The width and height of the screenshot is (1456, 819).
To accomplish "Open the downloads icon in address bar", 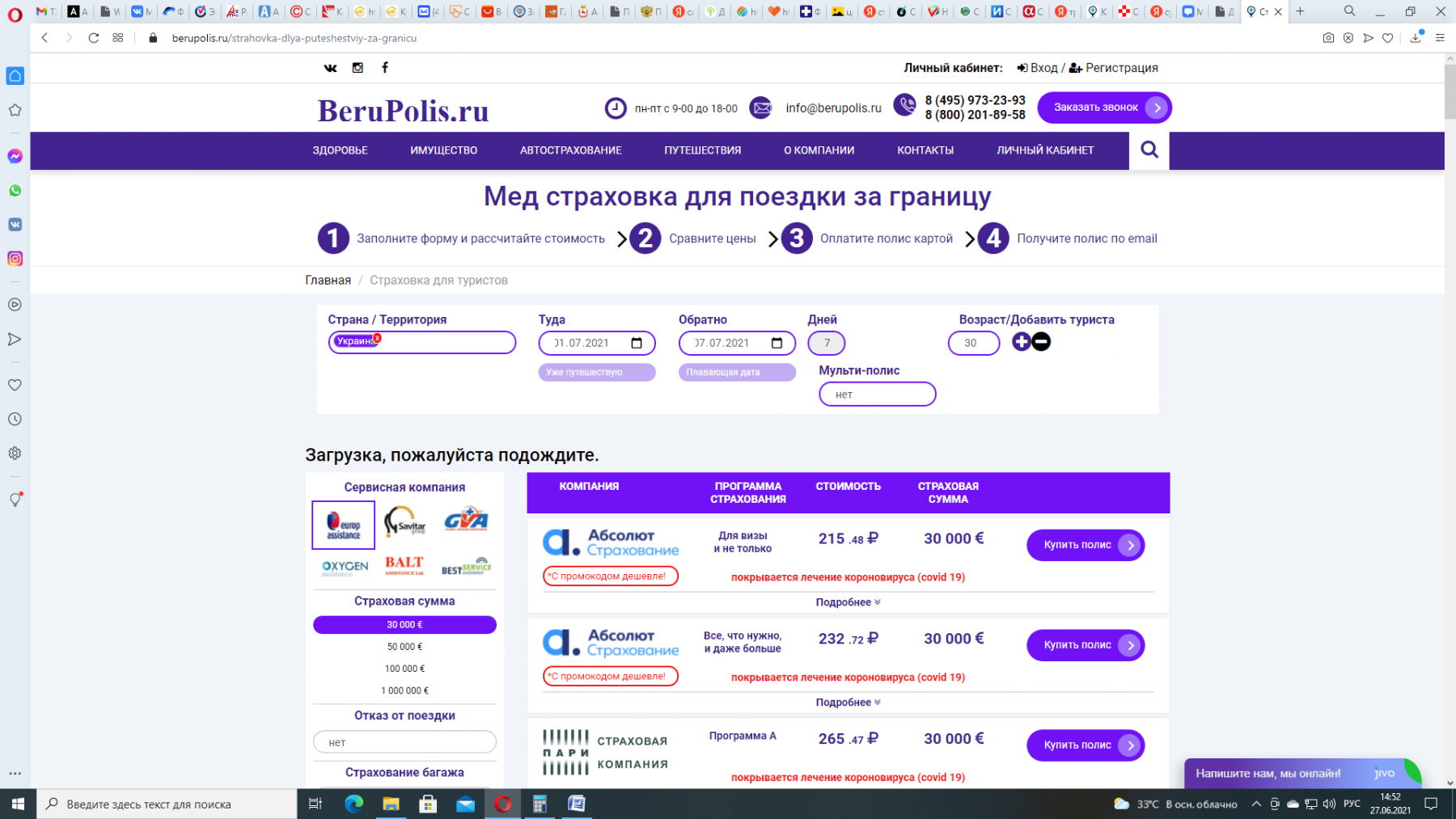I will pos(1416,38).
